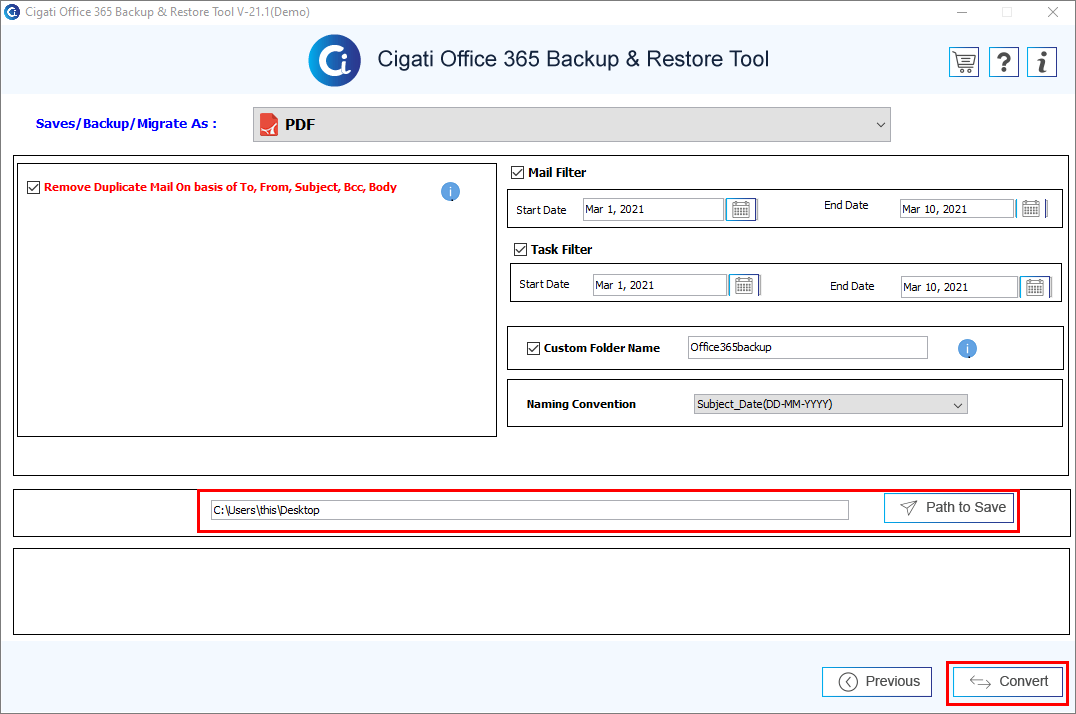The height and width of the screenshot is (714, 1076).
Task: Edit the Task Filter End Date field
Action: tap(959, 287)
